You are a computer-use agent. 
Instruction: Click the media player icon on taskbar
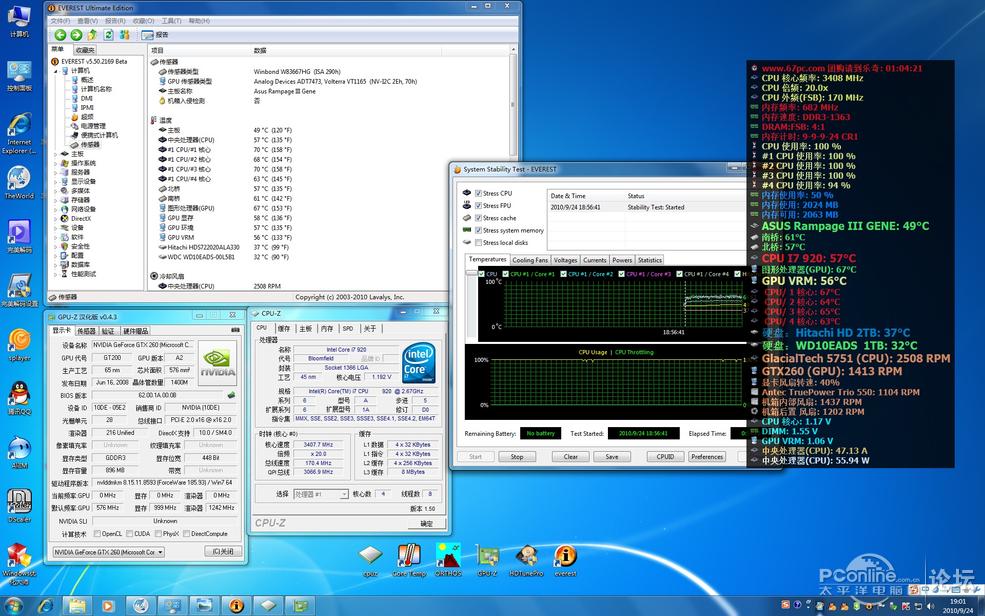[108, 605]
